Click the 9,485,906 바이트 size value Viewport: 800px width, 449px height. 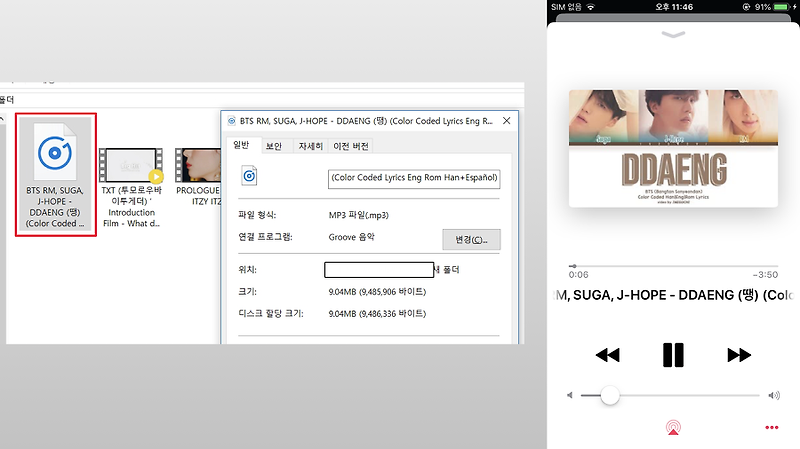(392, 292)
